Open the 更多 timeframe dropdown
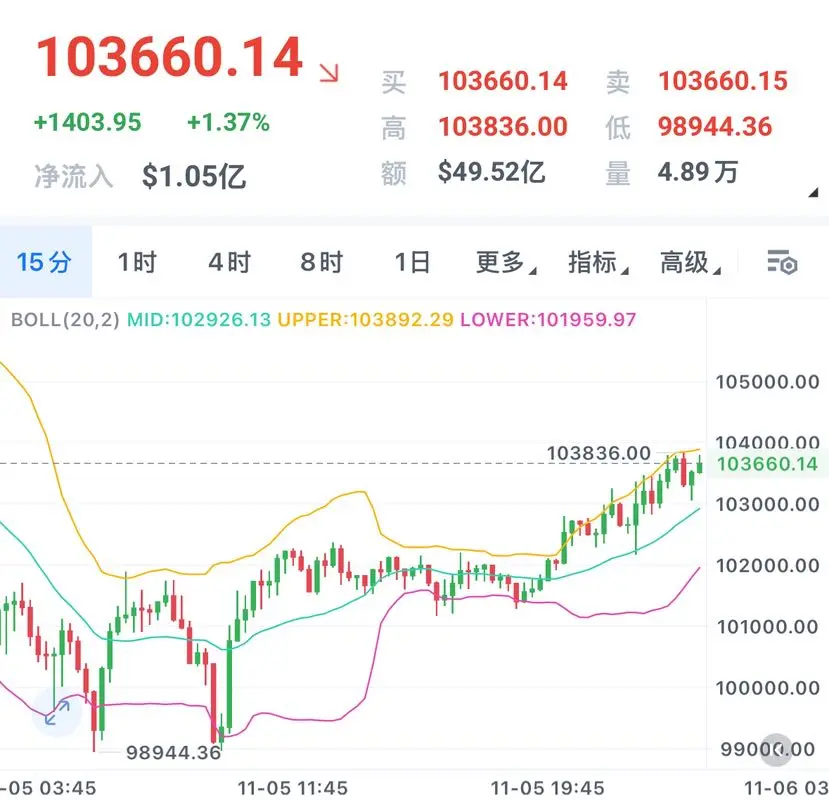Screen dimensions: 829x800 (506, 262)
